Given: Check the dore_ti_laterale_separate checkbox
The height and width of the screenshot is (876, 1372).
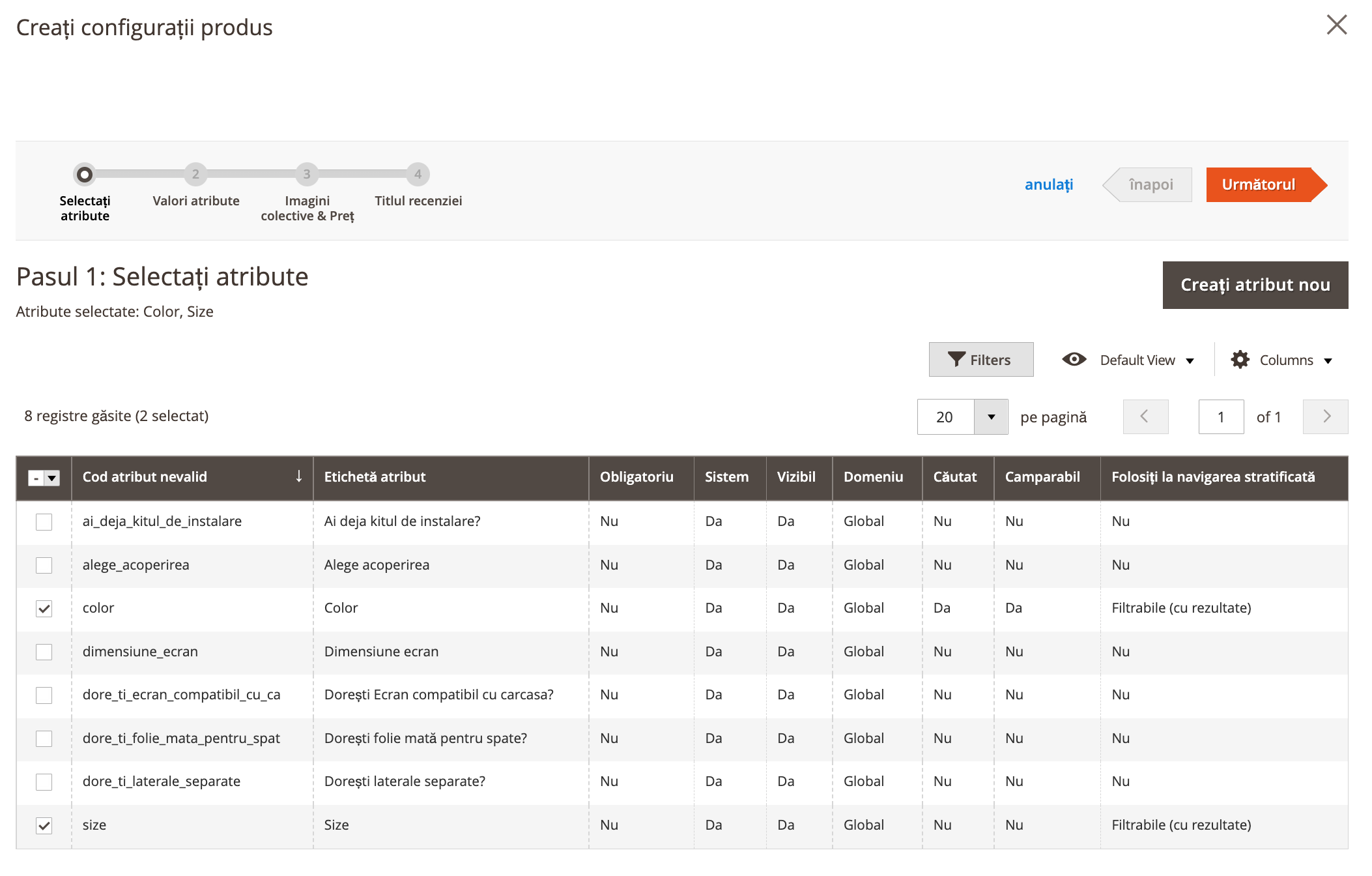Looking at the screenshot, I should point(44,781).
